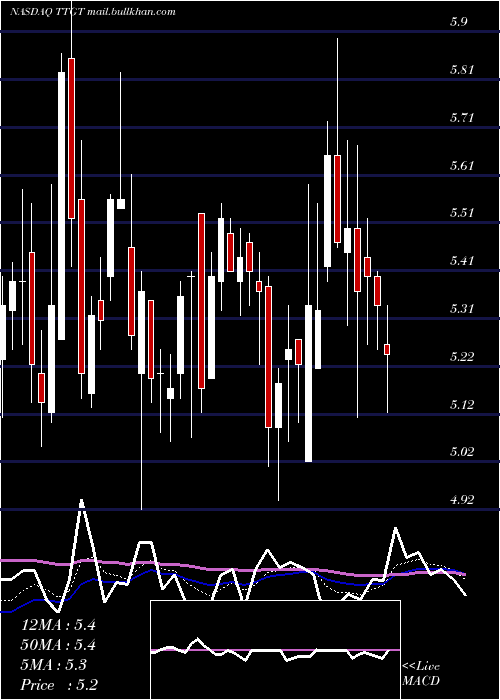This screenshot has height=700, width=500.
Task: Click the Price : 5.2 readout
Action: [x=59, y=684]
